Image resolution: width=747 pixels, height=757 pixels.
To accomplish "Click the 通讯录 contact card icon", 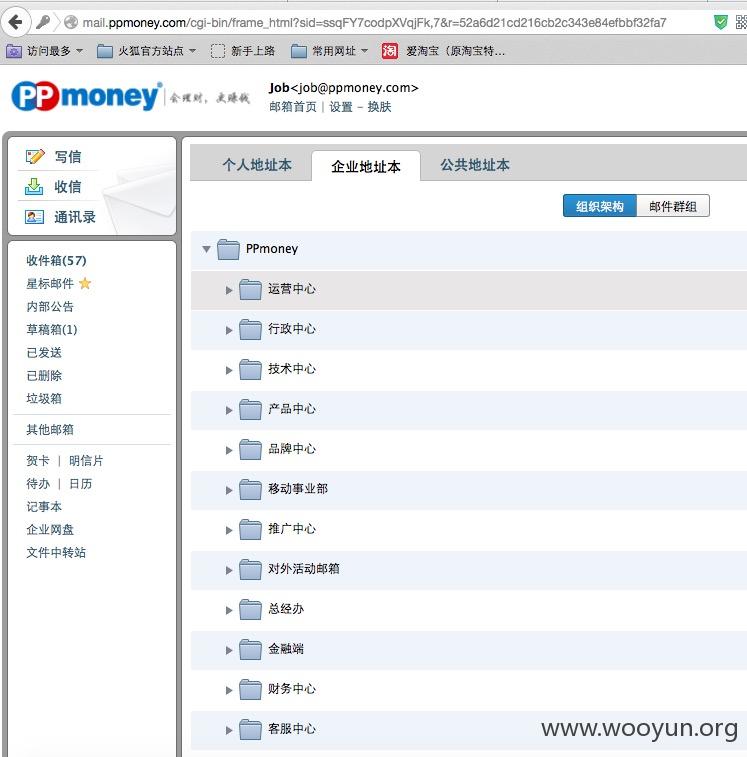I will click(x=34, y=217).
